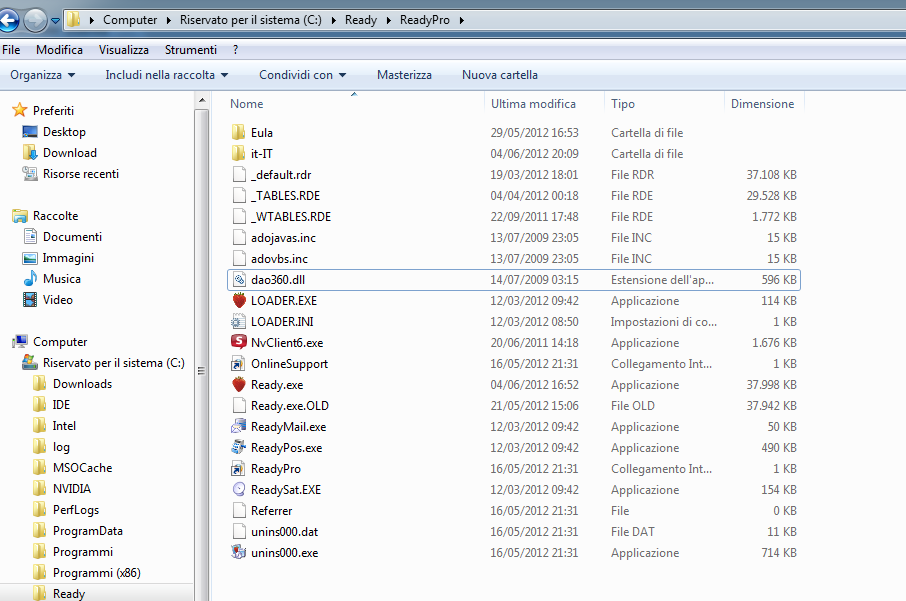Open the recent locations dropdown arrow
The height and width of the screenshot is (601, 906).
click(x=55, y=21)
